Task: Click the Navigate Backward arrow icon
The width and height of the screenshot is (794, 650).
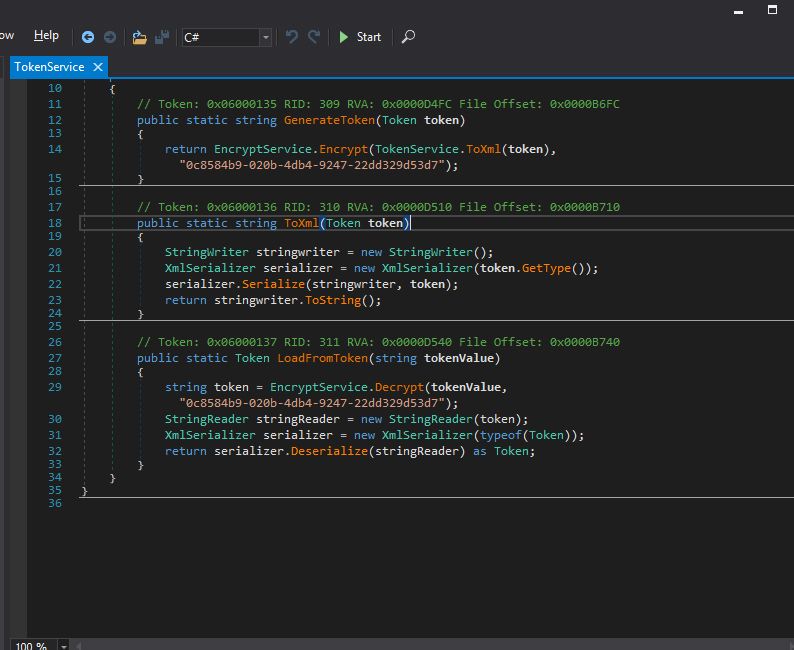Action: tap(88, 37)
